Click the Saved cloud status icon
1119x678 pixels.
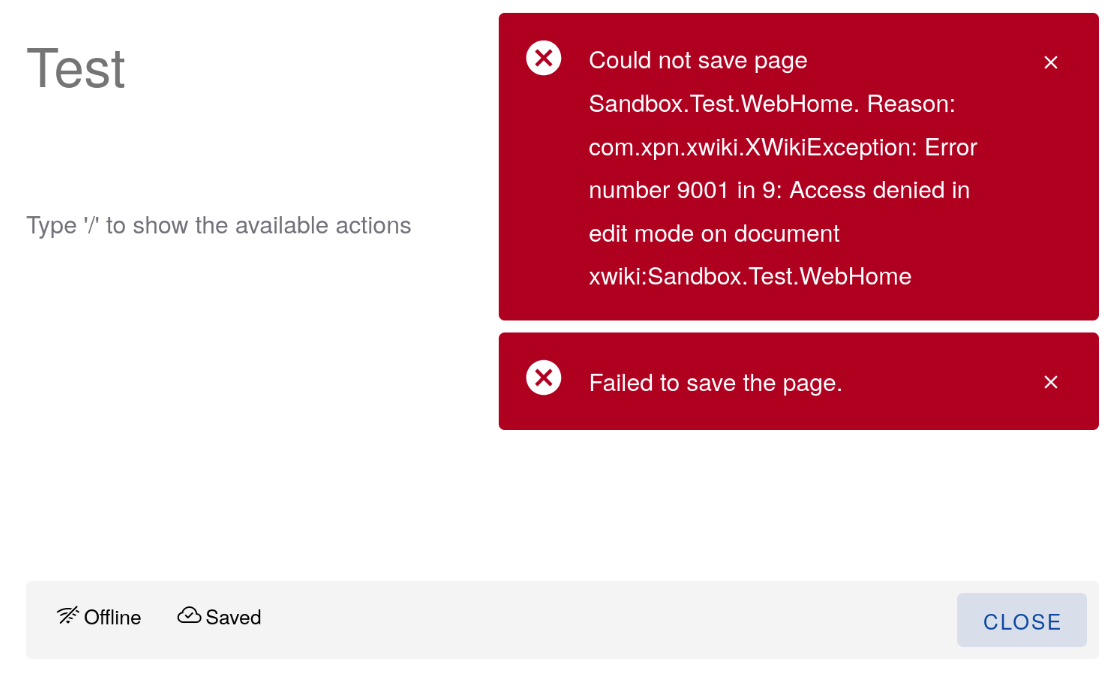click(x=189, y=616)
